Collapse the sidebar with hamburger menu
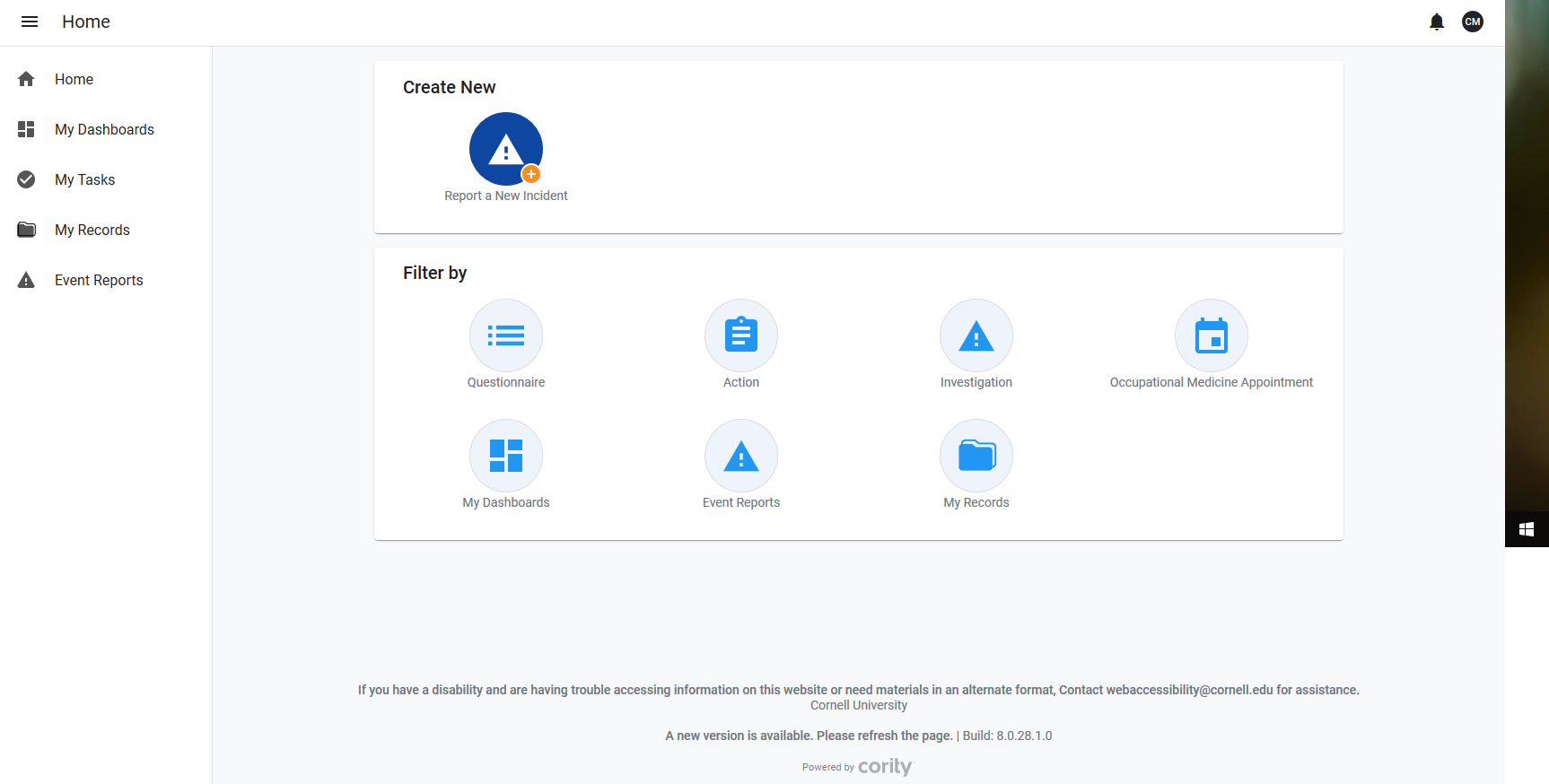This screenshot has width=1549, height=784. [30, 22]
